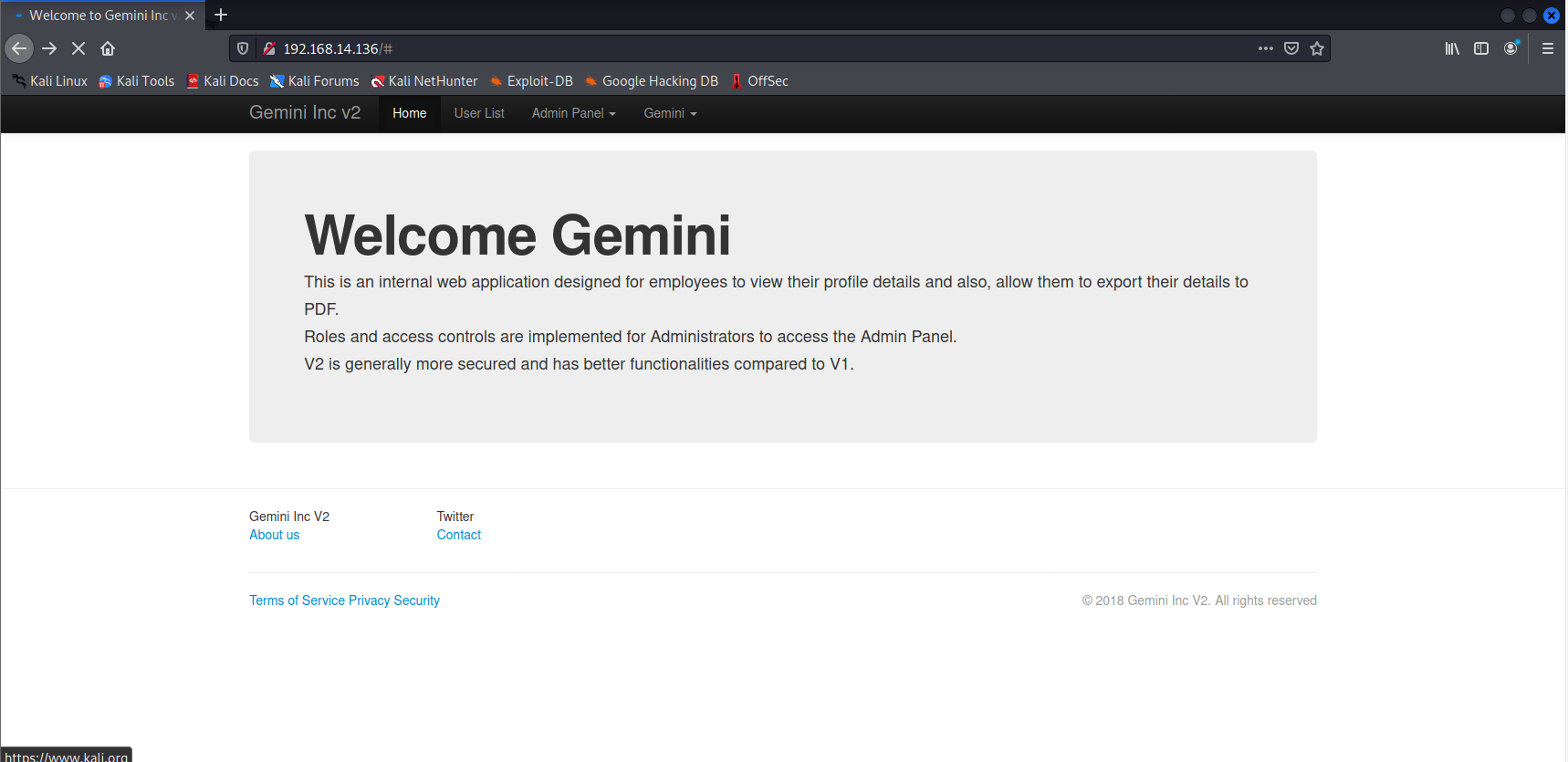Screen dimensions: 1568x762
Task: Select the Home navigation tab
Action: pos(409,113)
